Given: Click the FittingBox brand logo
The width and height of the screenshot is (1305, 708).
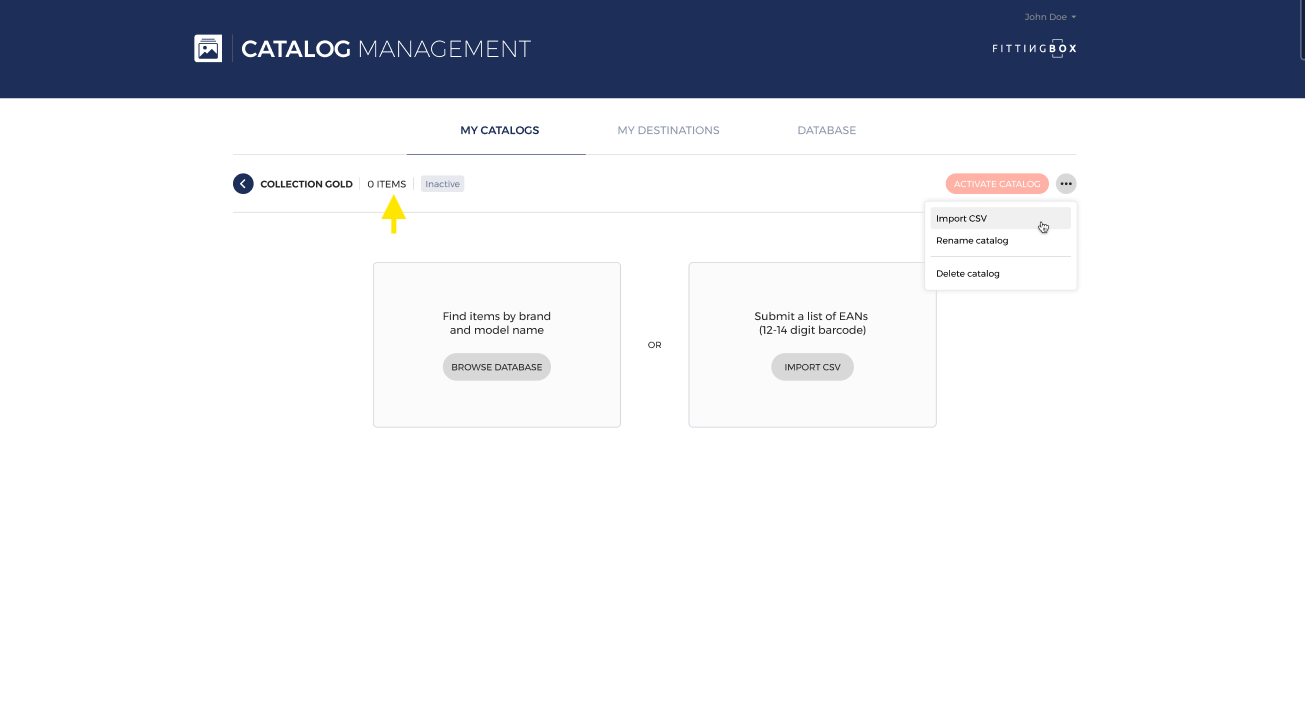Looking at the screenshot, I should tap(1034, 49).
